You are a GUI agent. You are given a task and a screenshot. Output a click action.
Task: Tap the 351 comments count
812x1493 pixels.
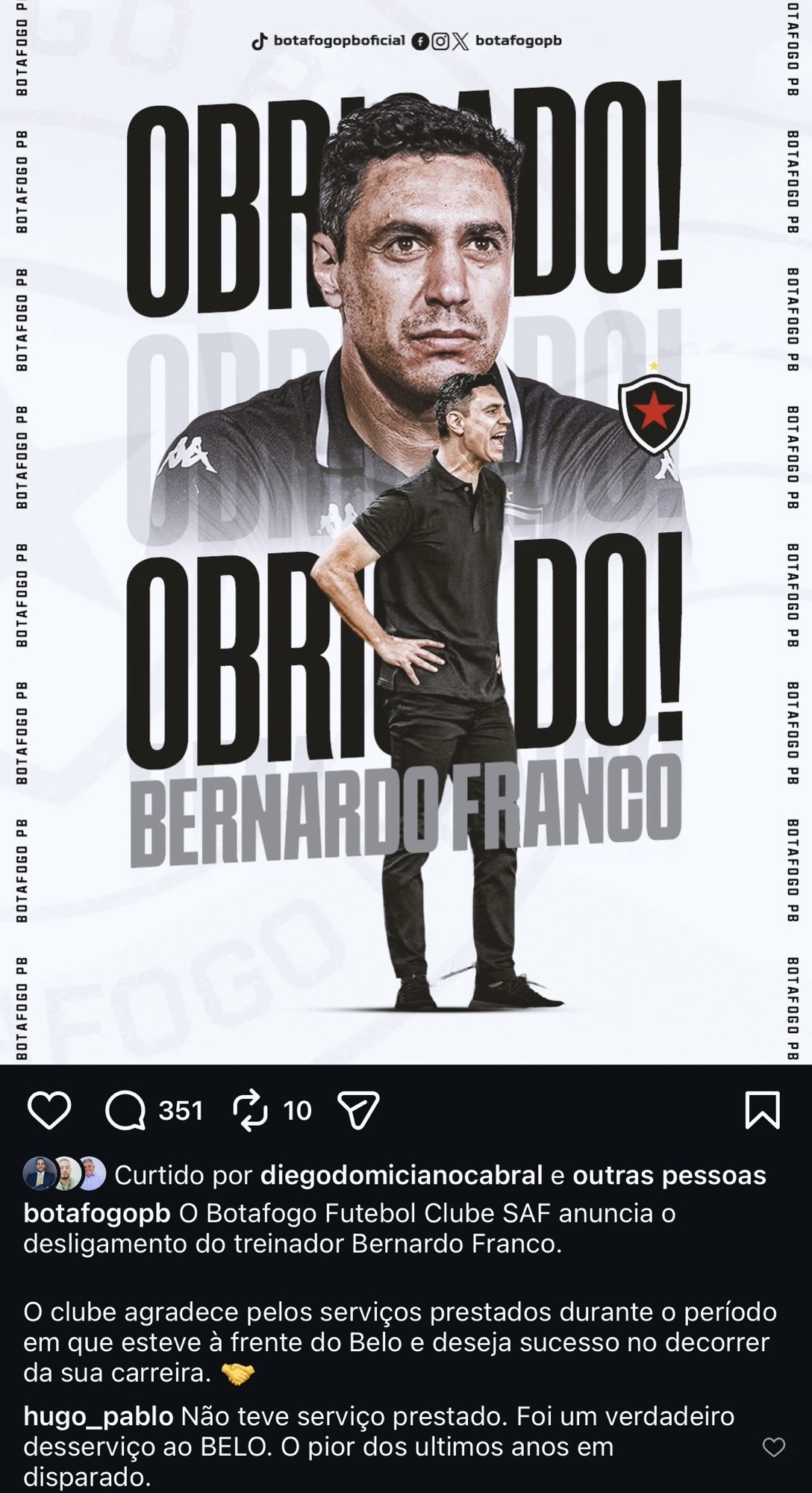181,1111
